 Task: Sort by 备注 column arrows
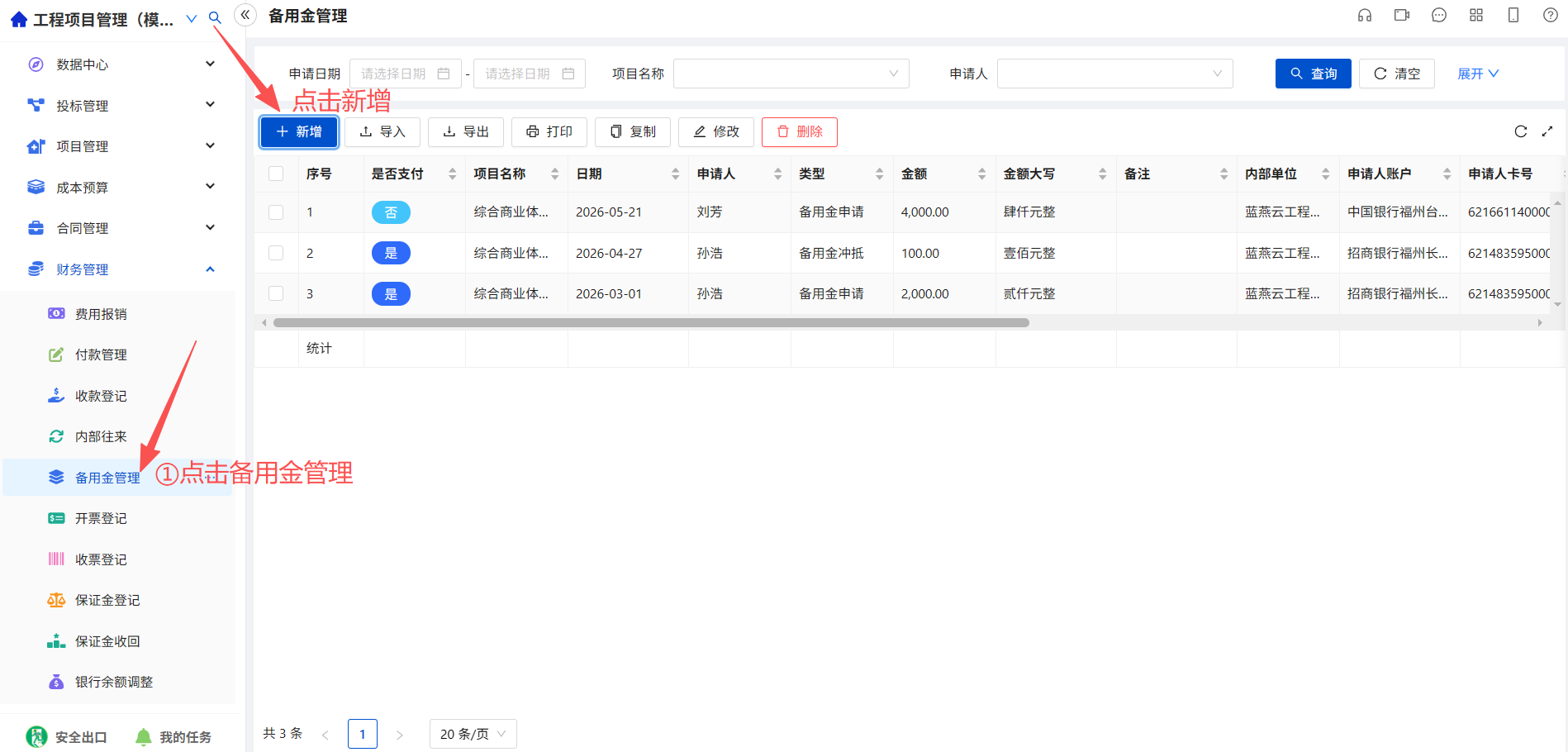(x=1224, y=174)
